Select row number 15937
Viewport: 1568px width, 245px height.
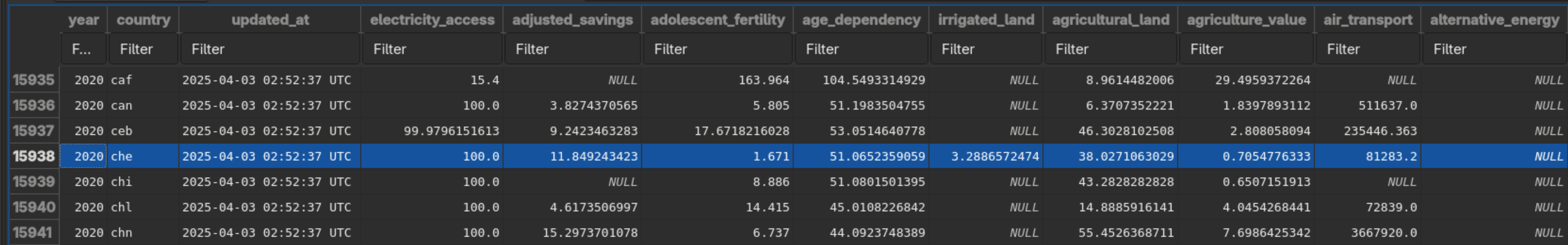34,131
